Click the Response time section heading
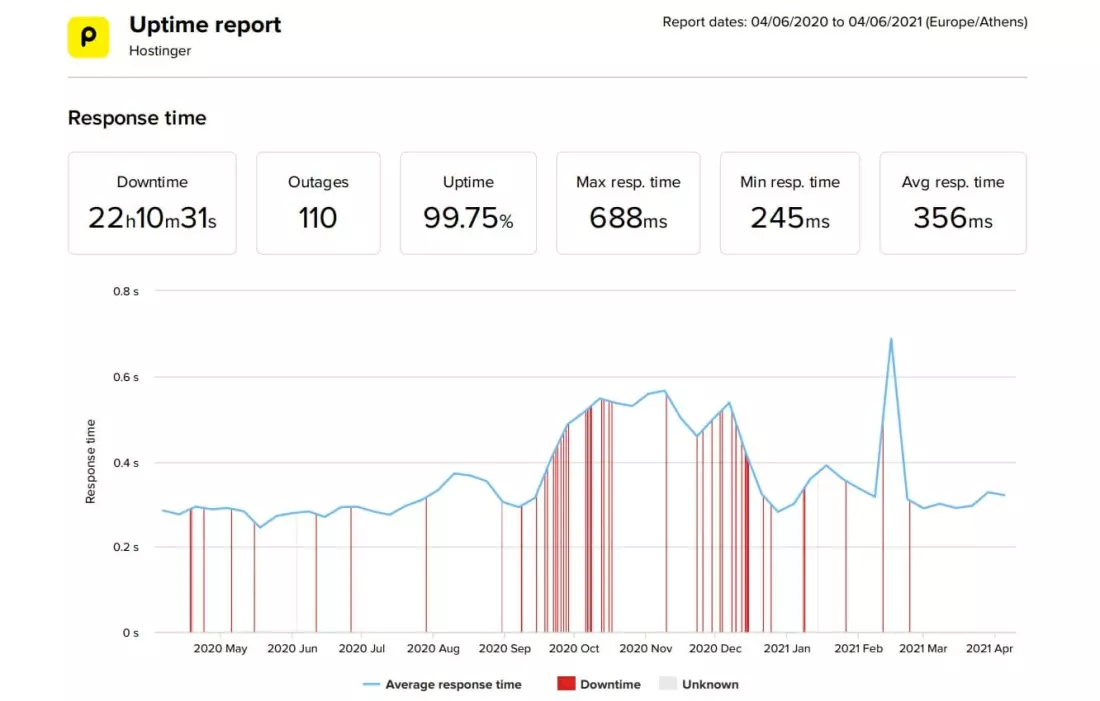The height and width of the screenshot is (701, 1100). pos(137,118)
